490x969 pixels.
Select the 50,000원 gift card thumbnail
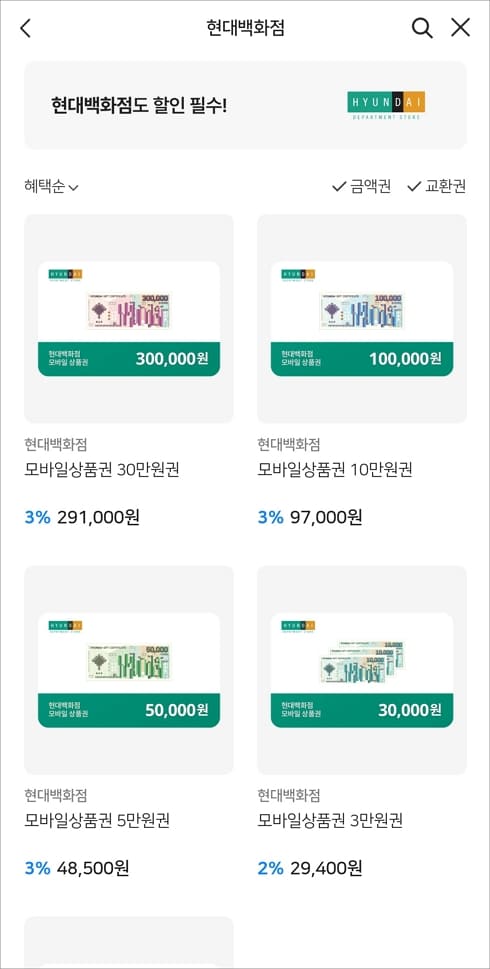129,670
